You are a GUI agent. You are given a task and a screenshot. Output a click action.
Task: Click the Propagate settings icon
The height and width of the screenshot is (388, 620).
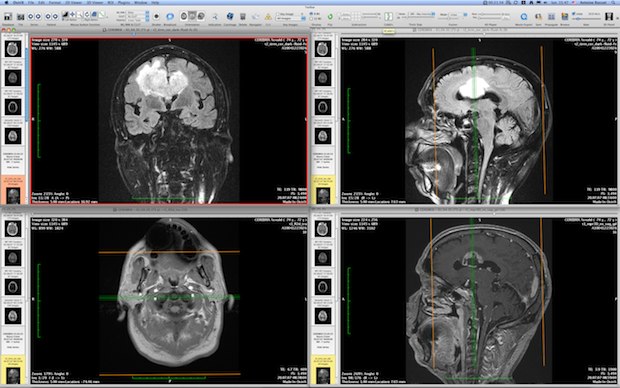[x=551, y=17]
